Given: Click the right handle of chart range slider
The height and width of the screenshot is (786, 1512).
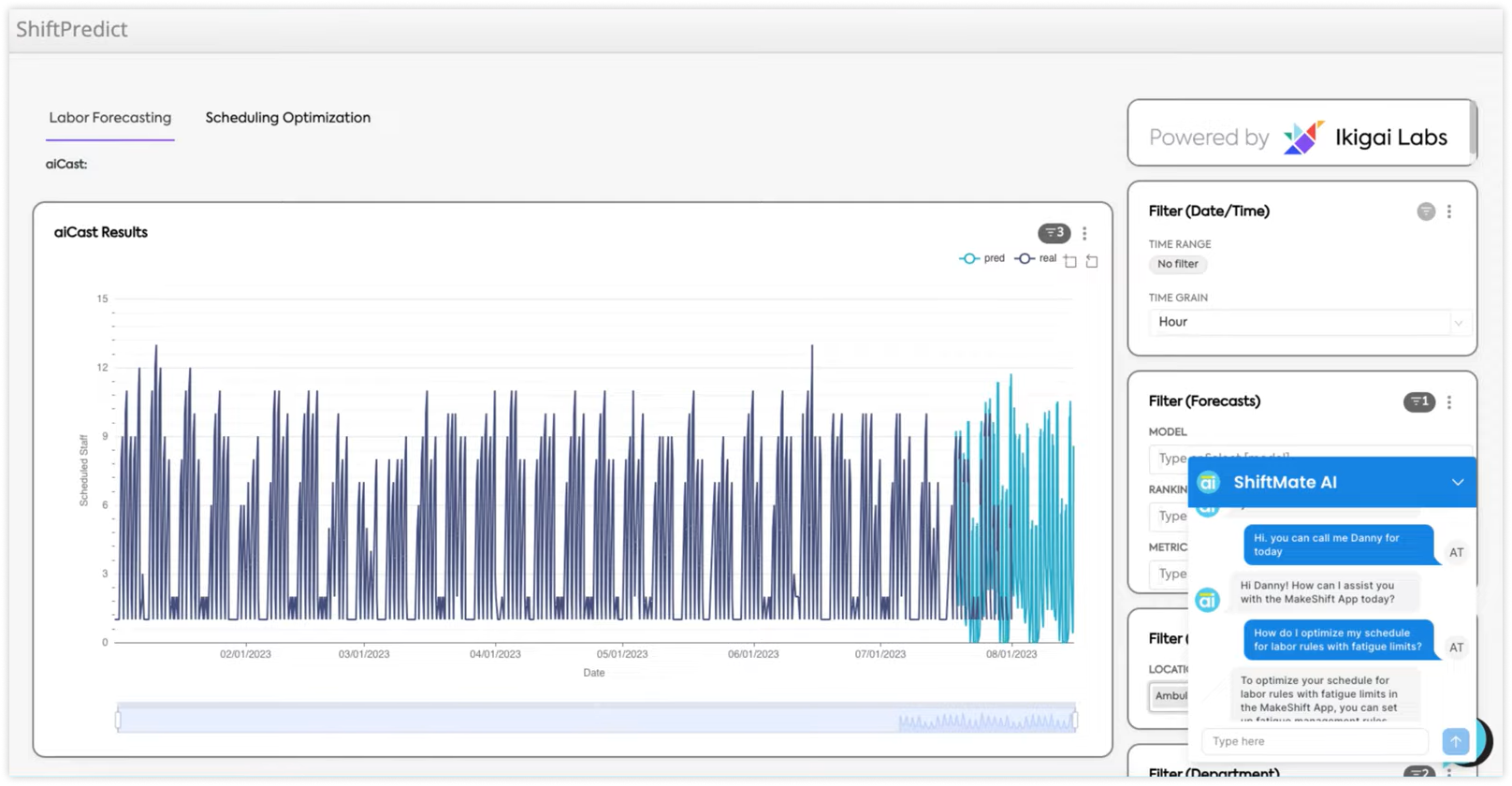Looking at the screenshot, I should [x=1075, y=720].
